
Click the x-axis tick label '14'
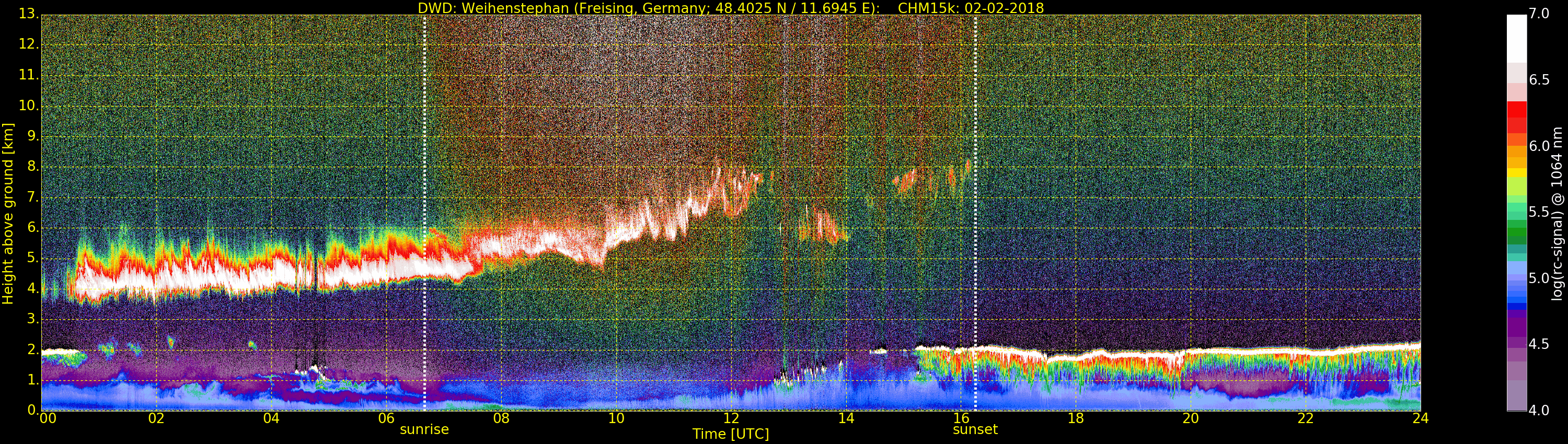tap(846, 418)
